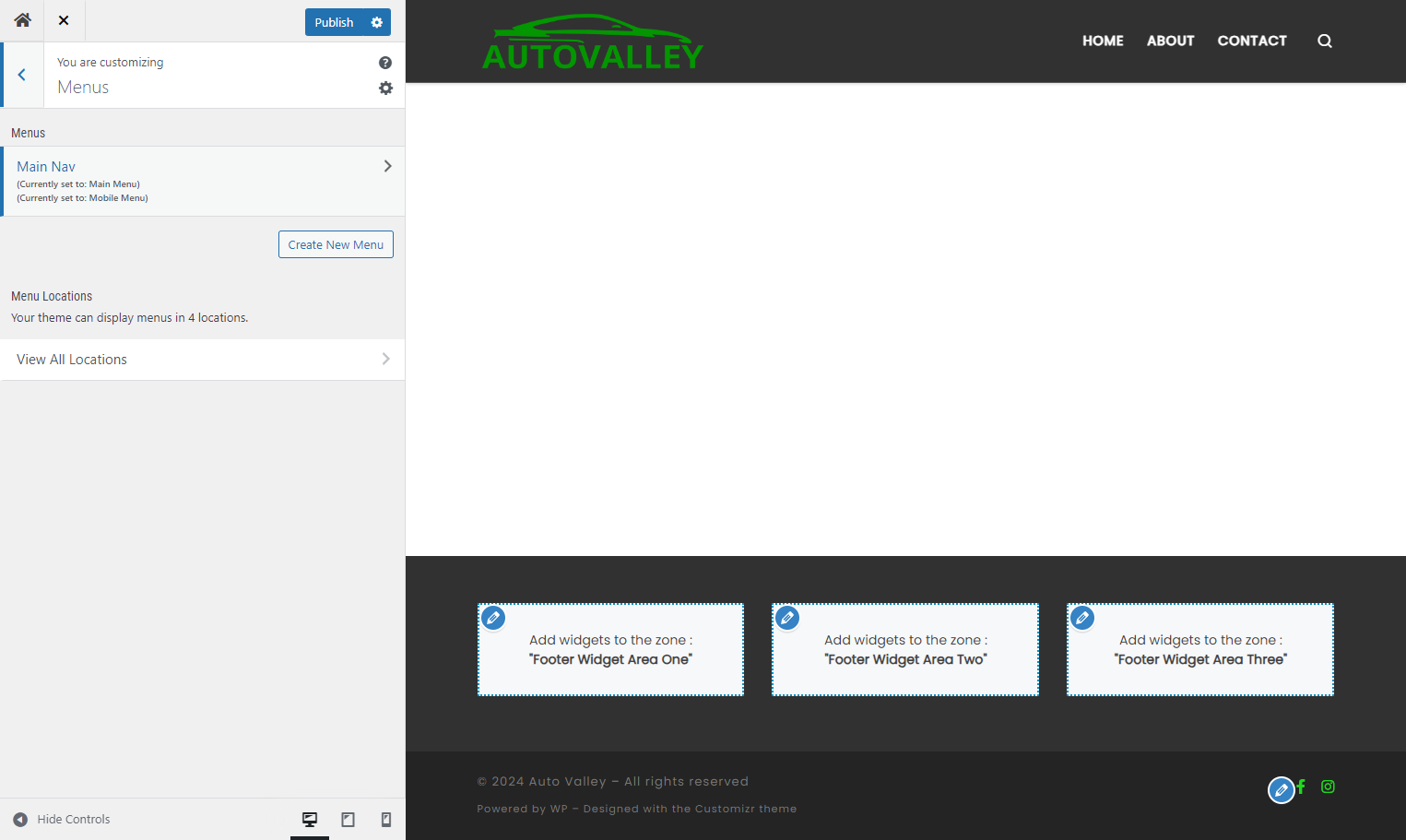Open the Facebook icon in the footer

pos(1301,787)
